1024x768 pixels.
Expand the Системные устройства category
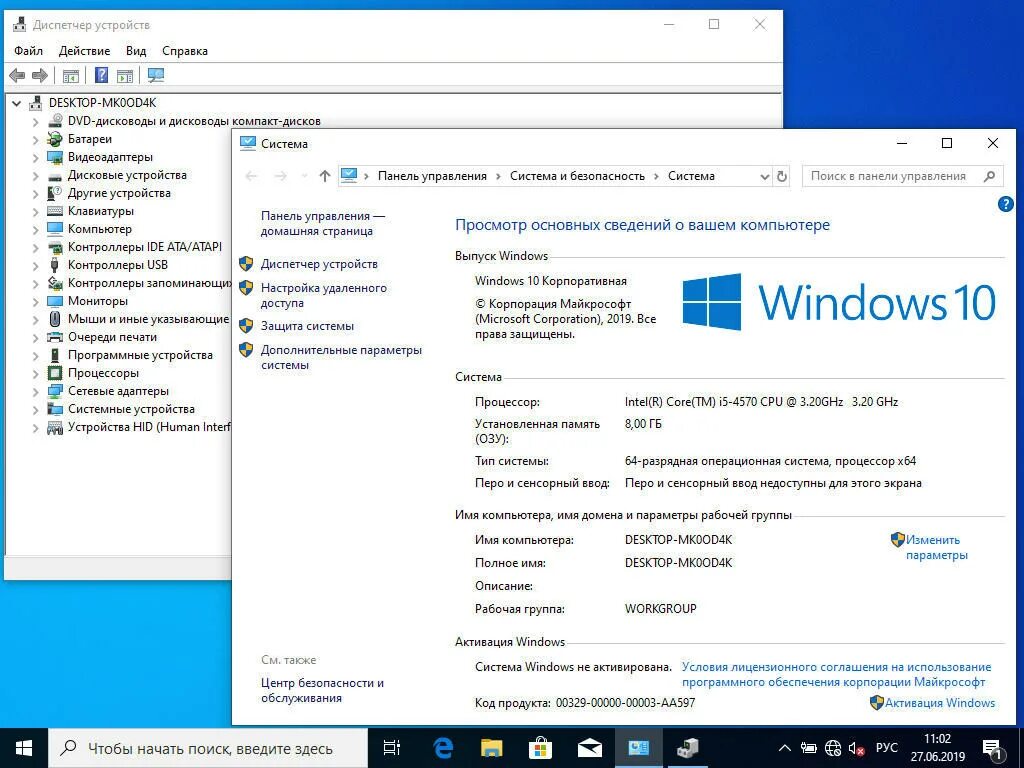35,409
